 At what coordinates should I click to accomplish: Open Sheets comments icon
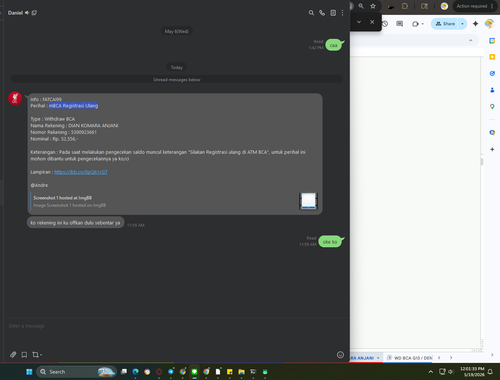[x=399, y=24]
